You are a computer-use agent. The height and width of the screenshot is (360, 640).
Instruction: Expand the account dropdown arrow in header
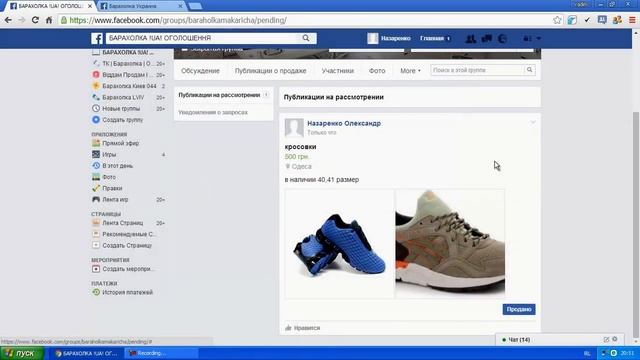coord(539,38)
